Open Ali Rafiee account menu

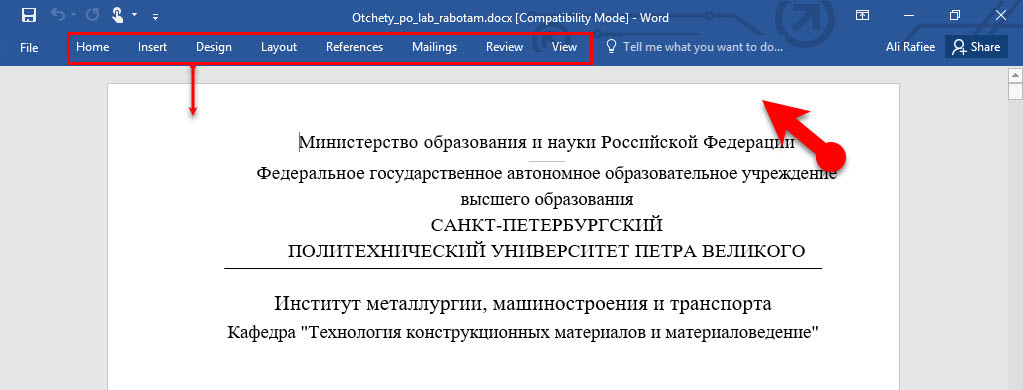tap(910, 47)
